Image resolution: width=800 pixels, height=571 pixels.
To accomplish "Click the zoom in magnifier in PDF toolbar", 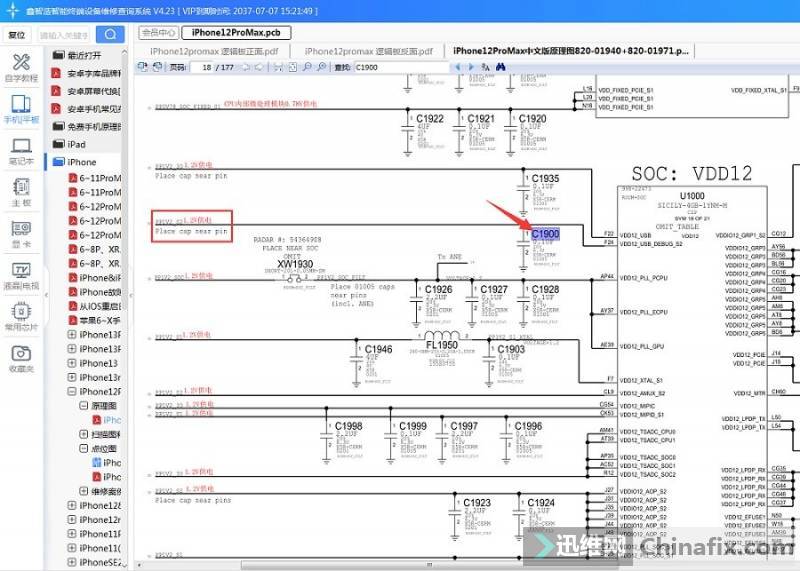I will tap(307, 67).
